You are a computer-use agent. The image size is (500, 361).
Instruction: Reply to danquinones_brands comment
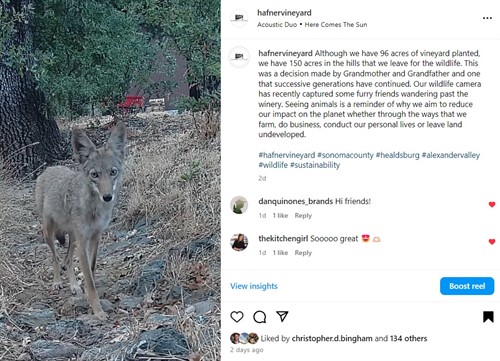point(303,216)
